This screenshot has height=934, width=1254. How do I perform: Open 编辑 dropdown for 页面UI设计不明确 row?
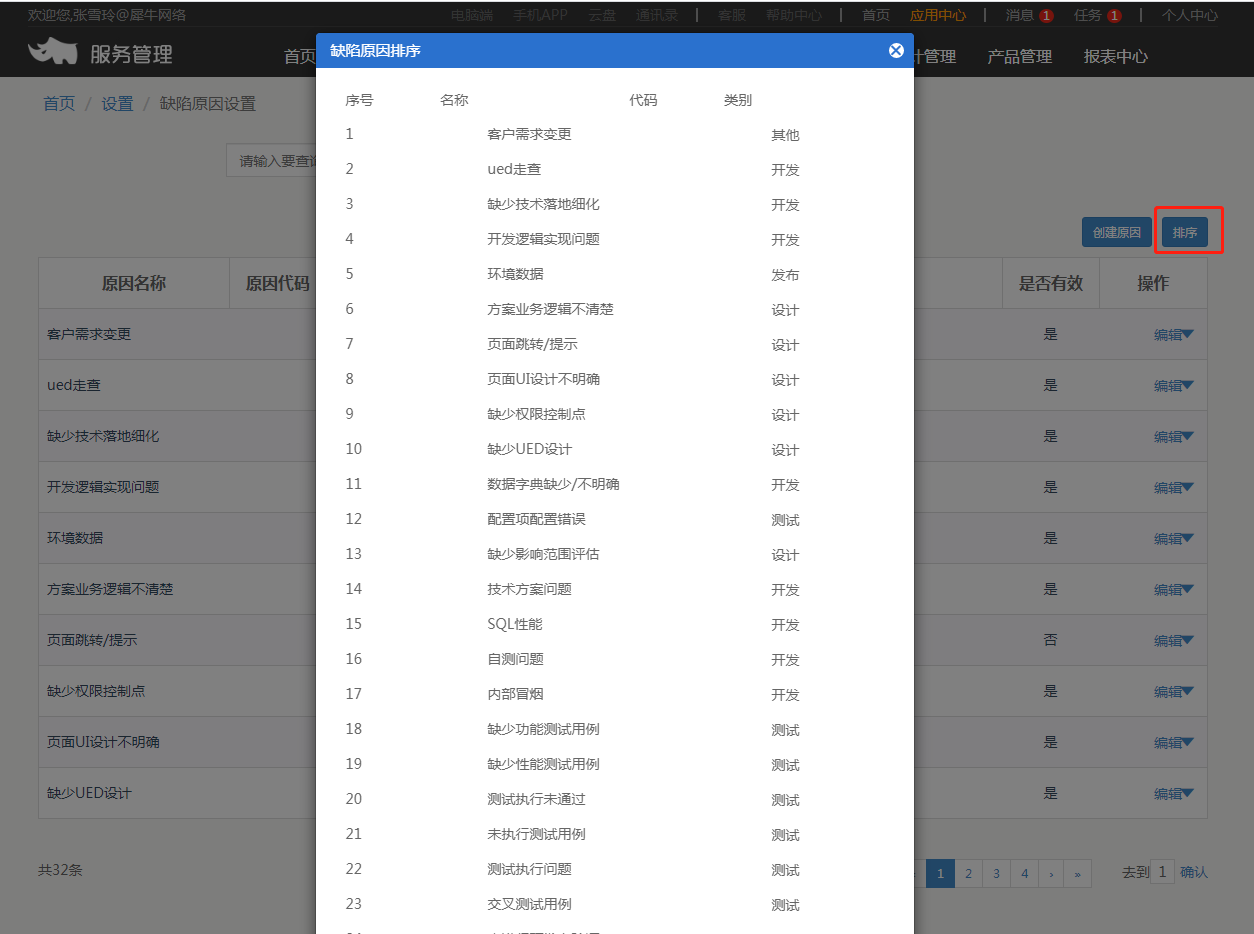click(1174, 743)
